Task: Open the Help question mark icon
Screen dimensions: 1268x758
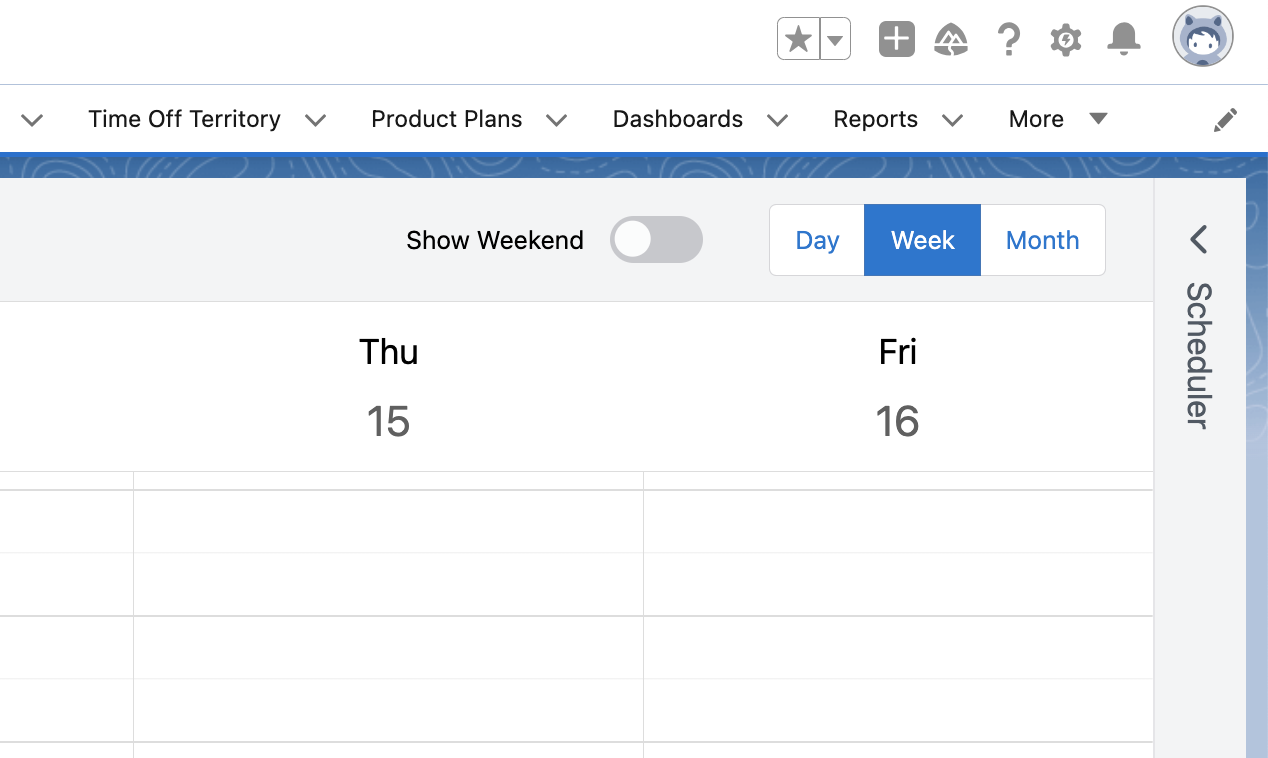Action: click(x=1009, y=40)
